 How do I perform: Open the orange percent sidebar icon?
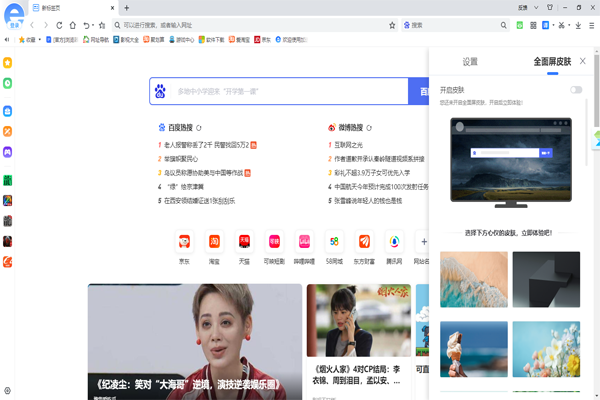point(8,131)
